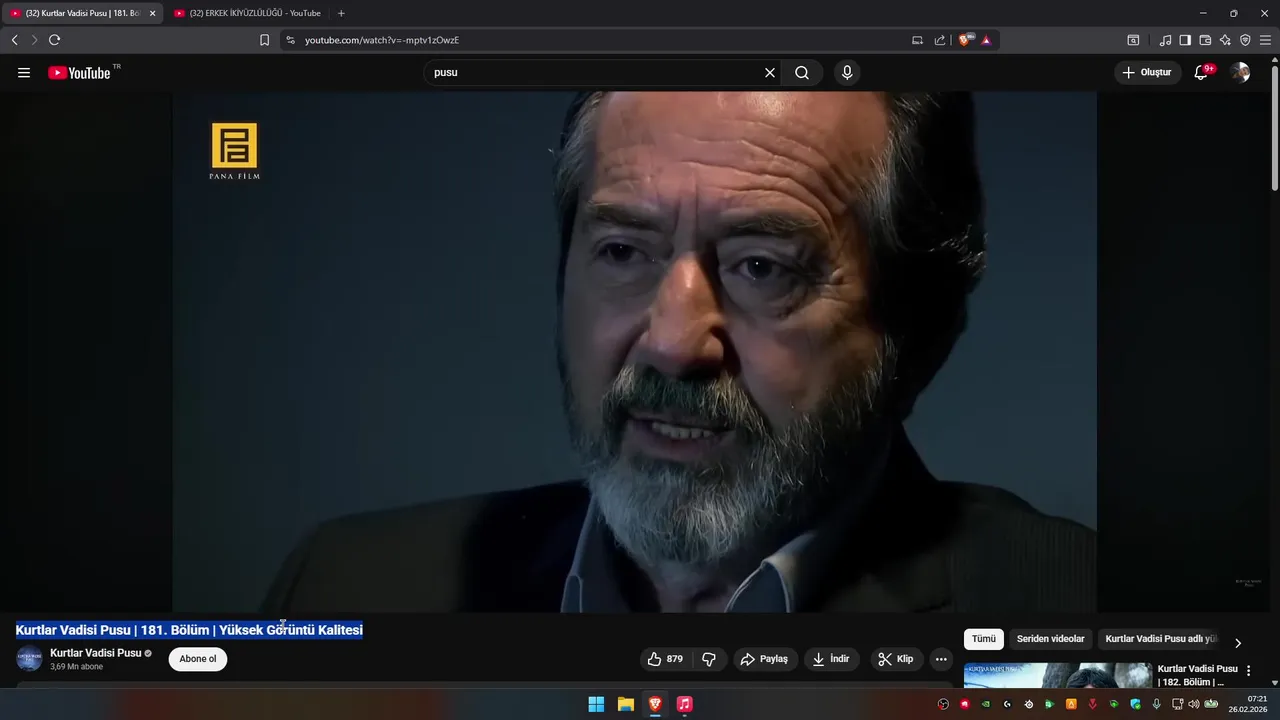Image resolution: width=1280 pixels, height=720 pixels.
Task: Open volume control in system tray
Action: click(x=1193, y=704)
